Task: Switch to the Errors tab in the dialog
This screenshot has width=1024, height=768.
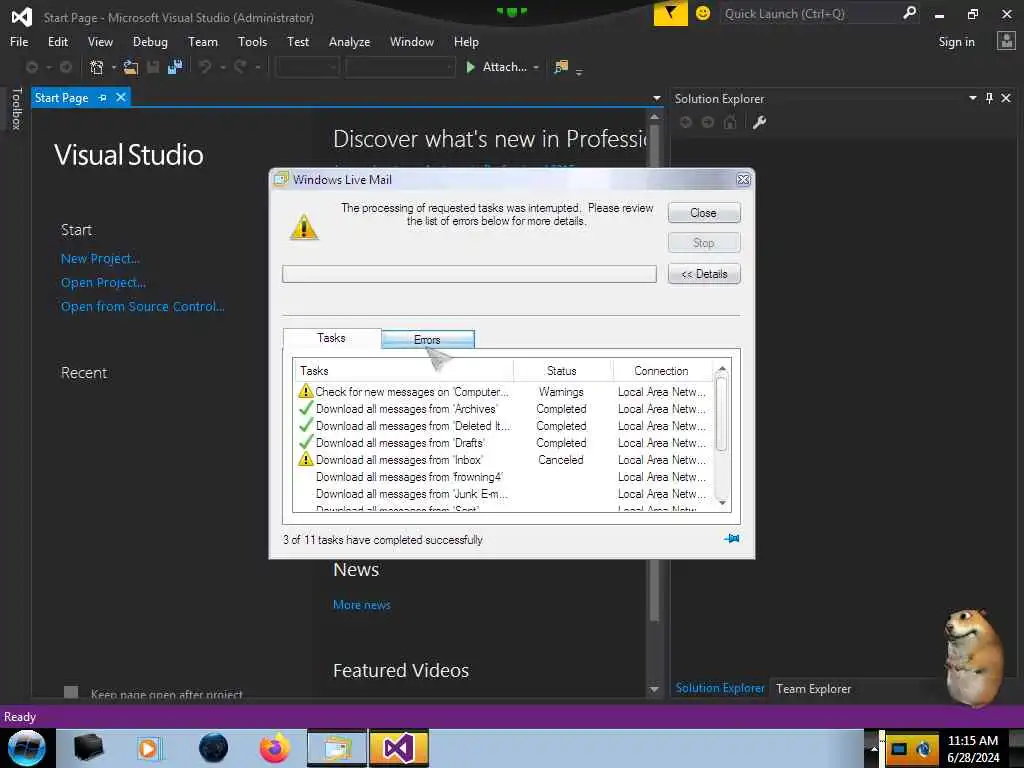Action: point(428,340)
